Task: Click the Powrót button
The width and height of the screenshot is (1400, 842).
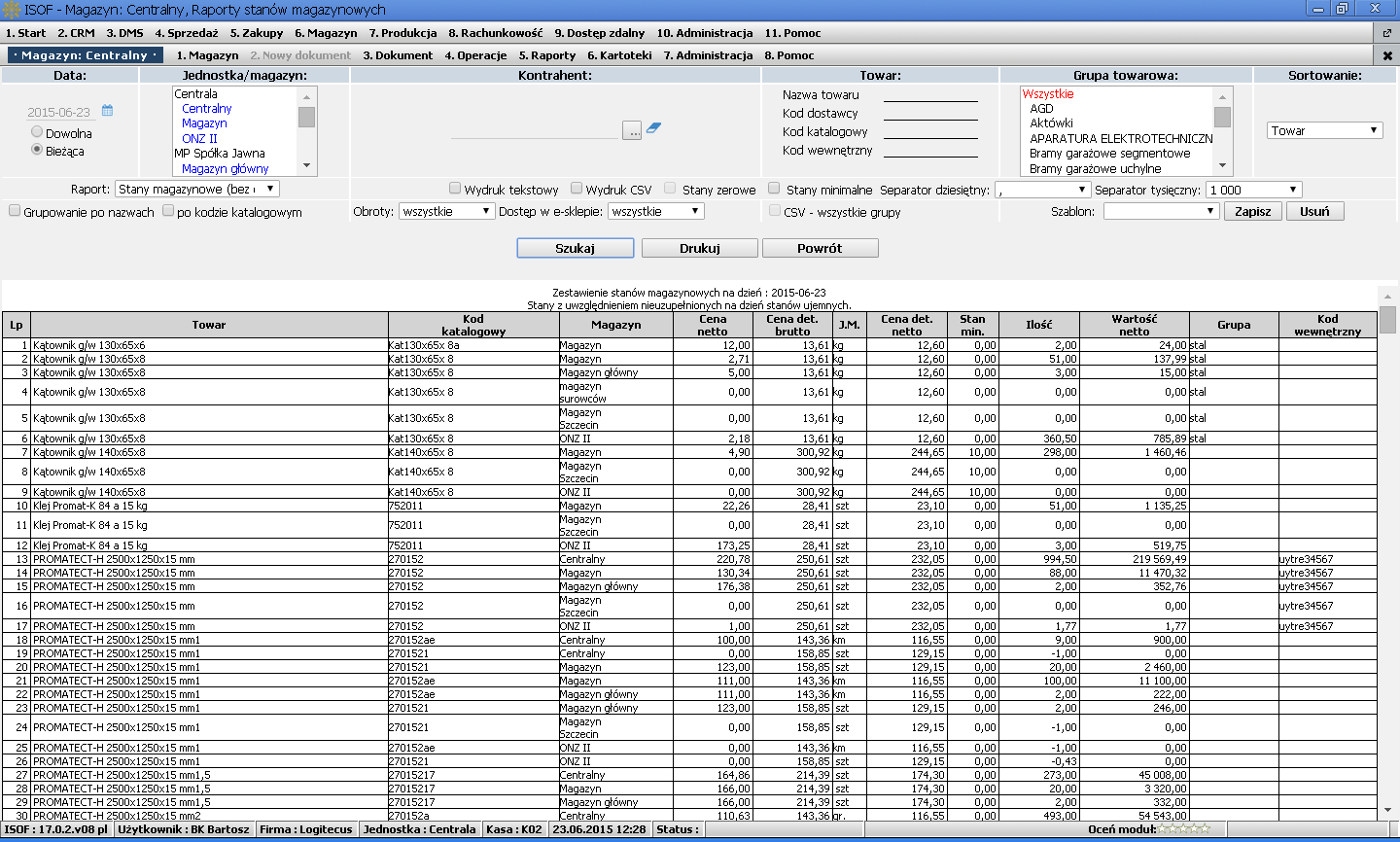Action: click(821, 248)
